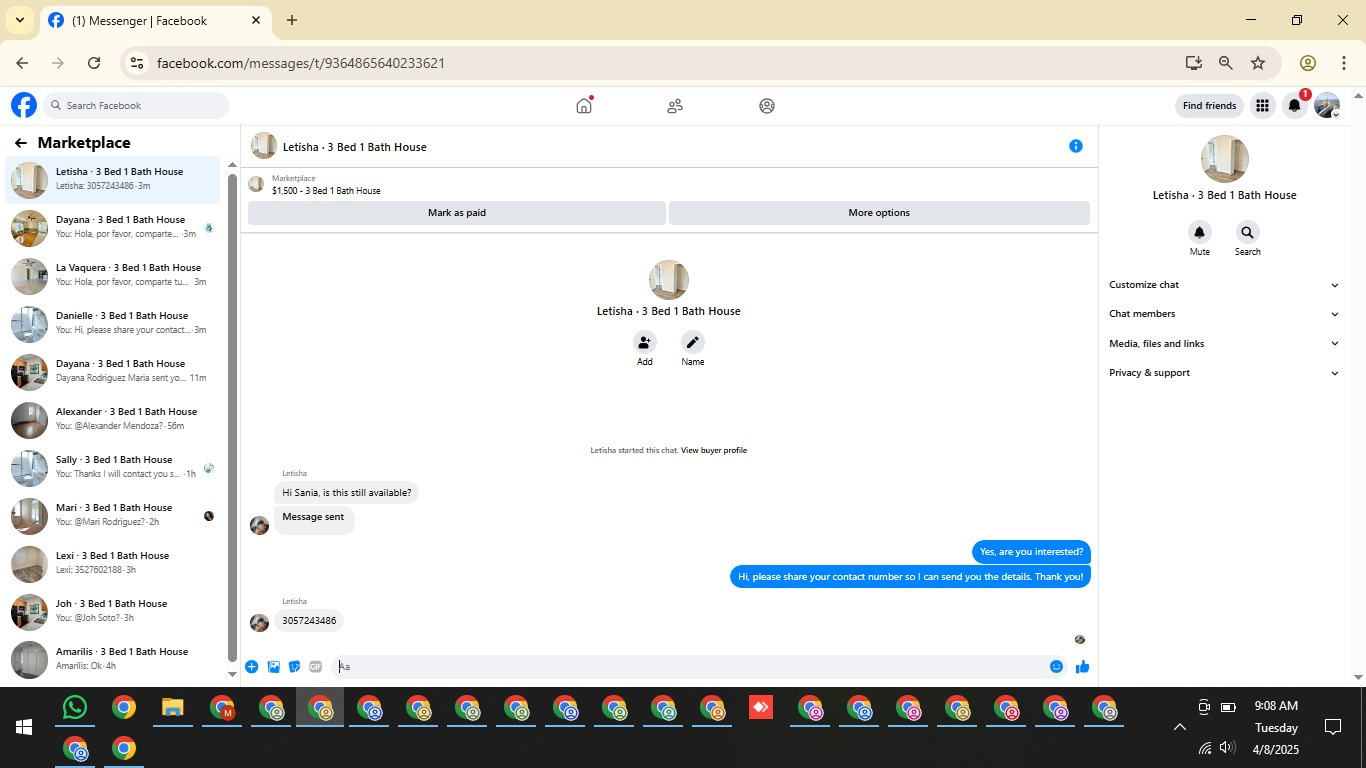Open Chrome tab search dropdown

(x=19, y=20)
